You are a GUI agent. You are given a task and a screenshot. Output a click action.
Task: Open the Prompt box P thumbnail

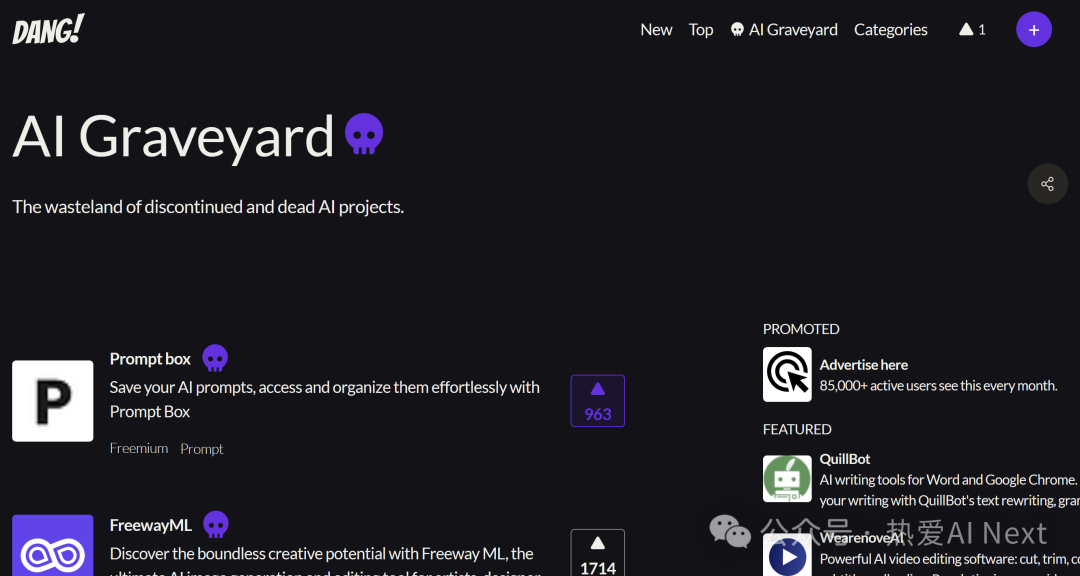pos(52,401)
